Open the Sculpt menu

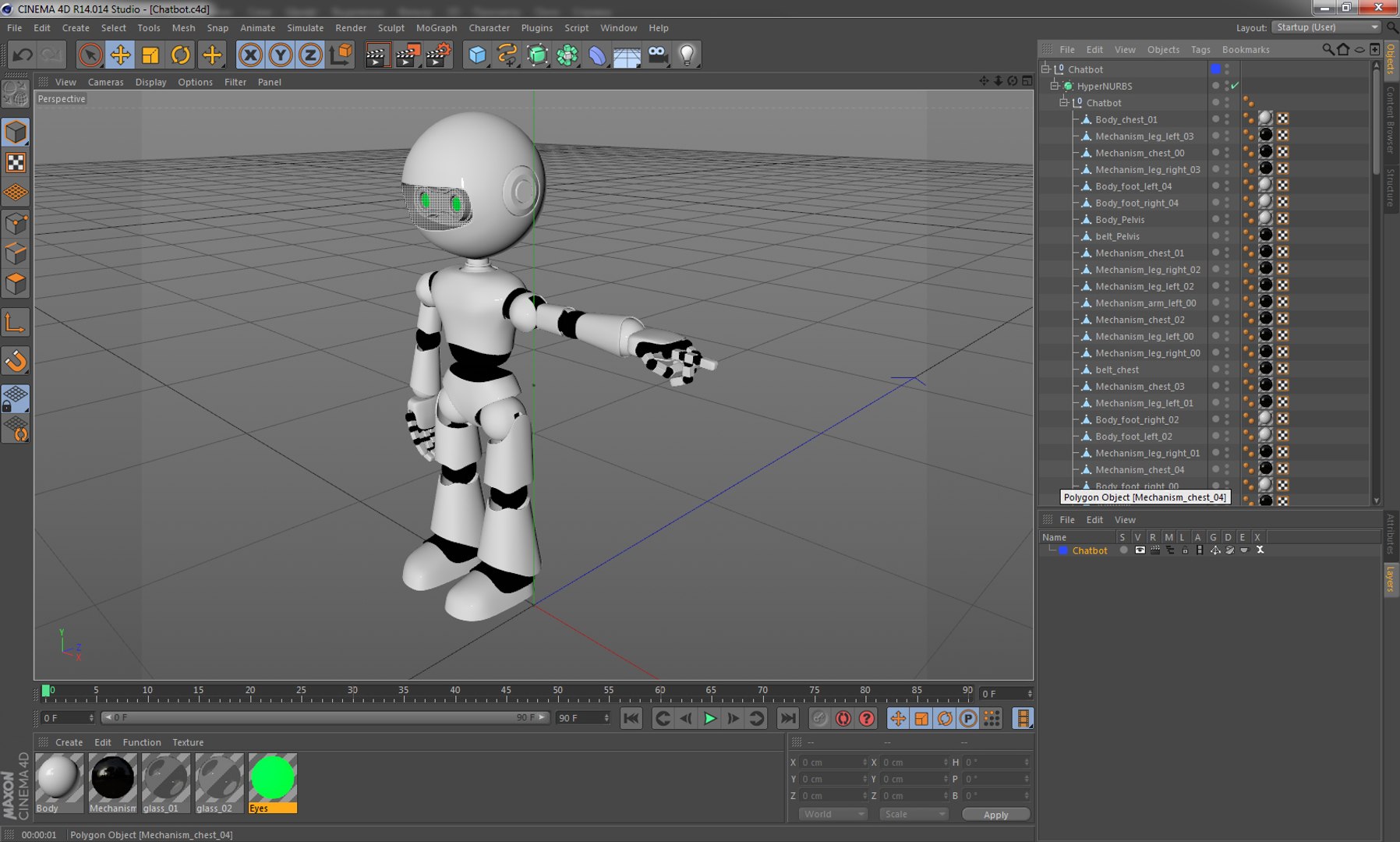(391, 28)
